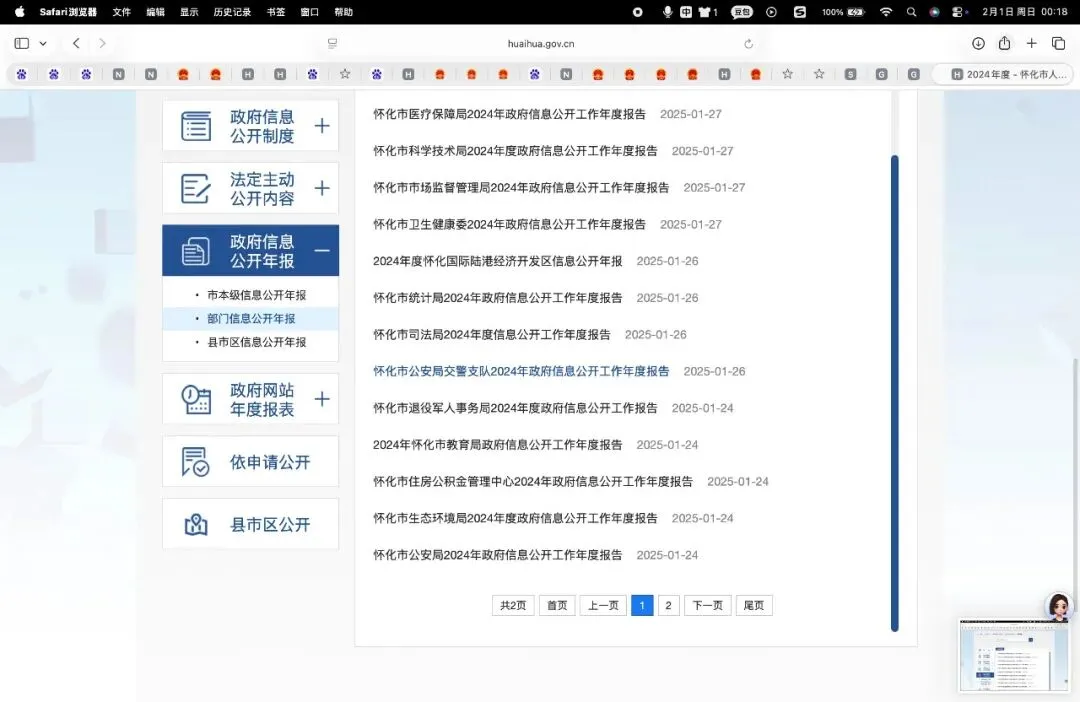This screenshot has width=1080, height=702.
Task: Open the tab group dropdown chevron
Action: [x=43, y=43]
